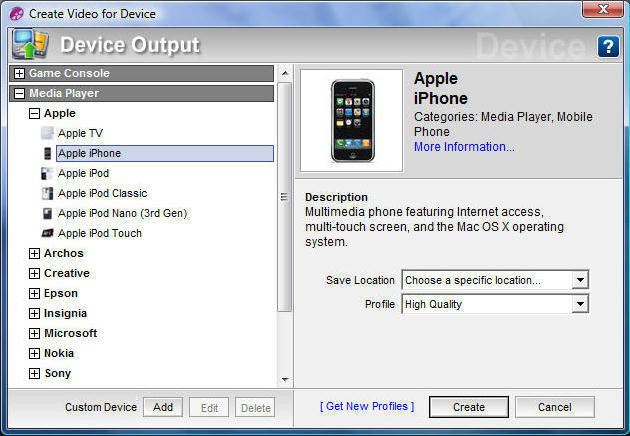Click the Microsoft label
Image resolution: width=630 pixels, height=436 pixels.
(x=71, y=333)
